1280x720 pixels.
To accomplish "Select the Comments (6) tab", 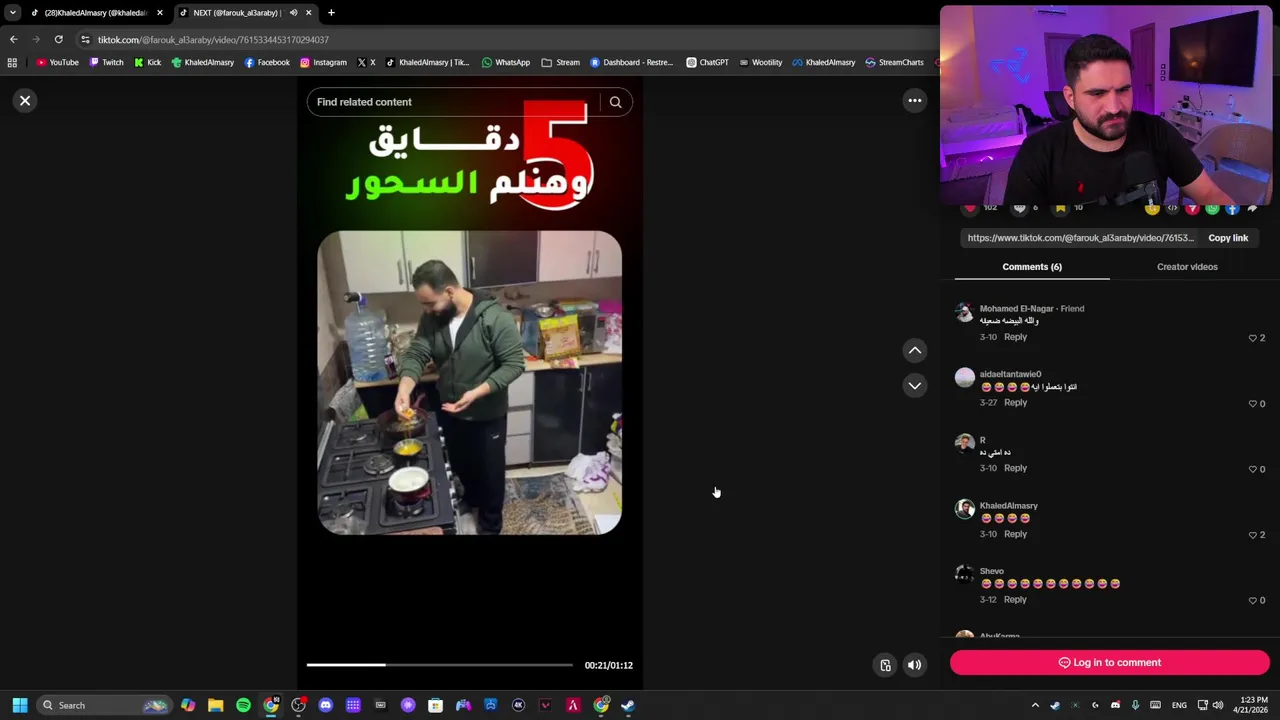I will pyautogui.click(x=1032, y=267).
